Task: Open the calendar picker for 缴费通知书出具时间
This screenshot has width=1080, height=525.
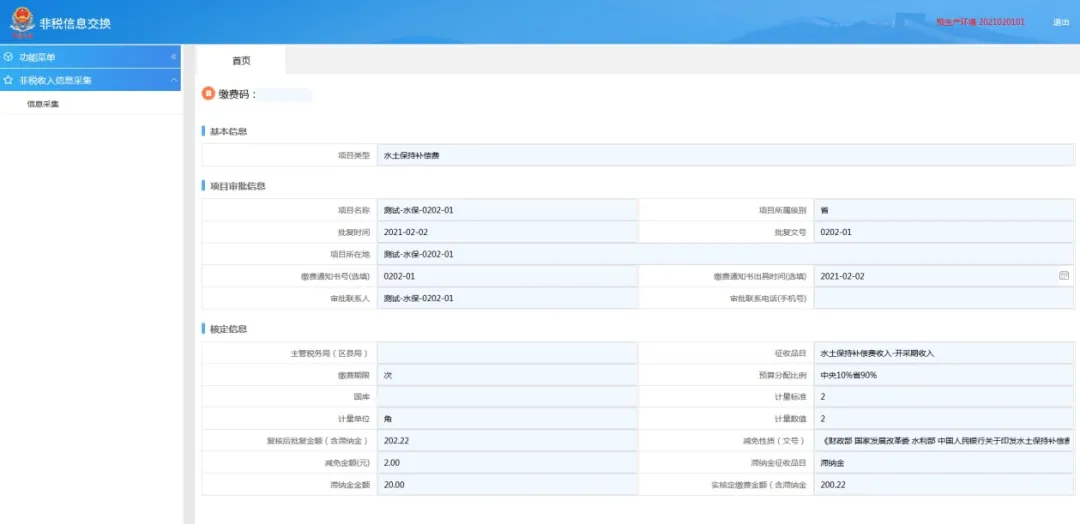Action: tap(1063, 275)
